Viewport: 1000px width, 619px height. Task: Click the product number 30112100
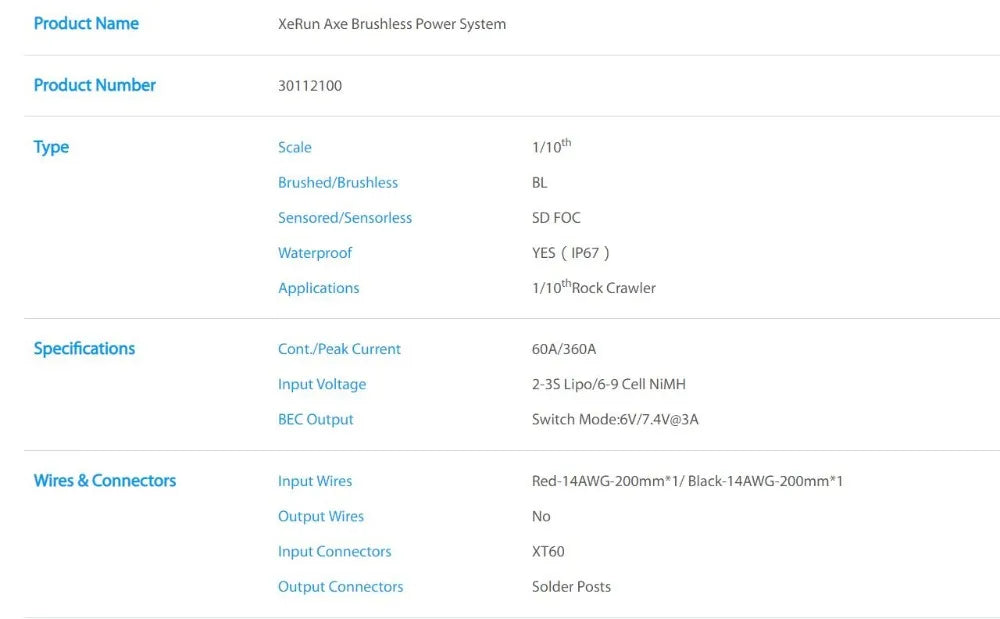(x=310, y=86)
